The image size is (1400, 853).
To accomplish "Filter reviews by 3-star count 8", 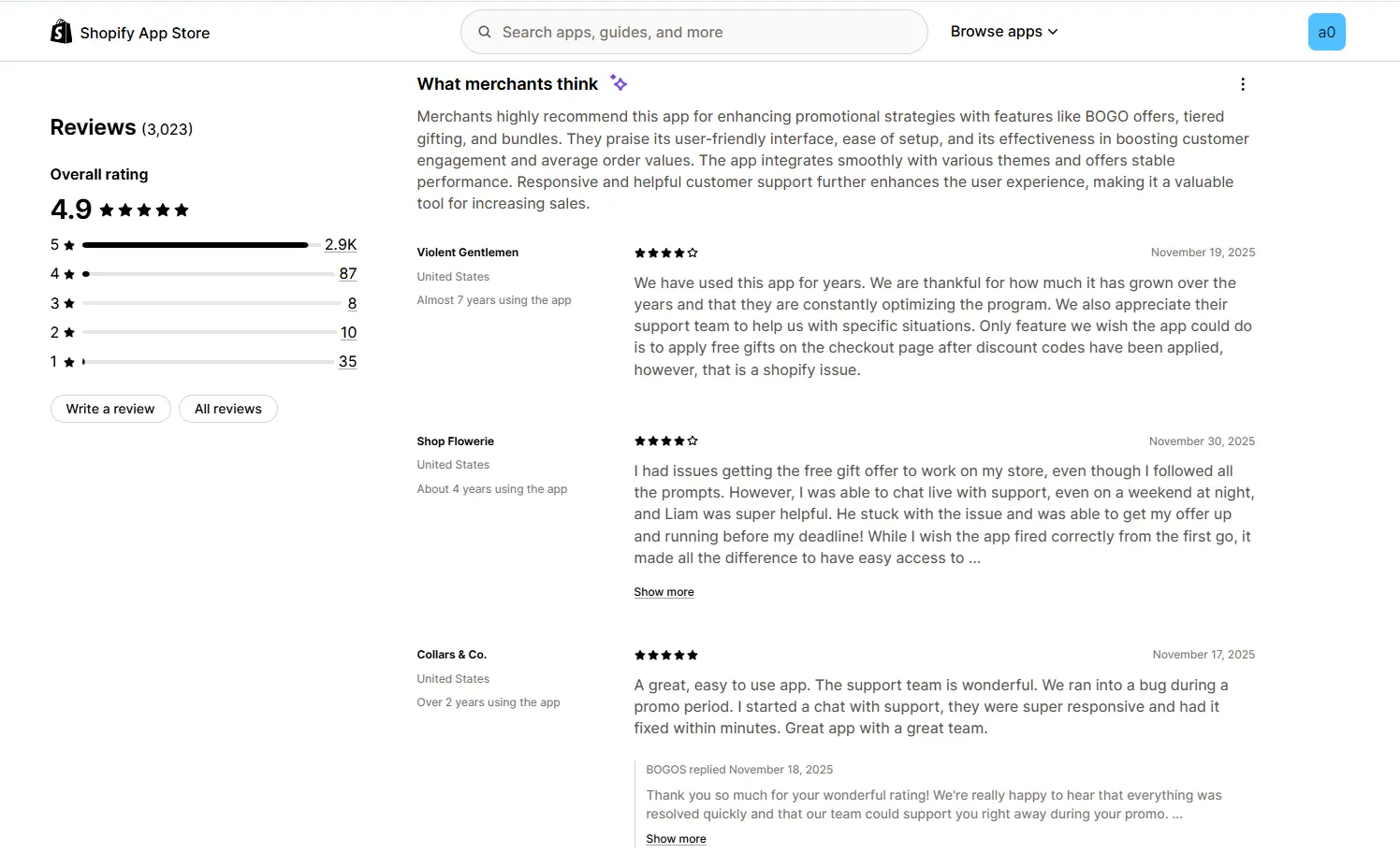I will (352, 304).
